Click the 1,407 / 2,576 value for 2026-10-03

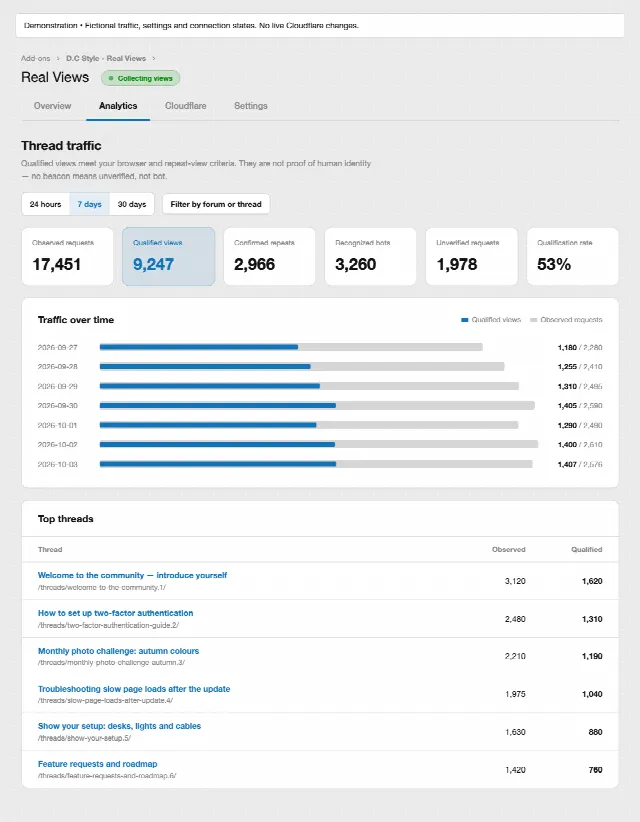(x=580, y=464)
